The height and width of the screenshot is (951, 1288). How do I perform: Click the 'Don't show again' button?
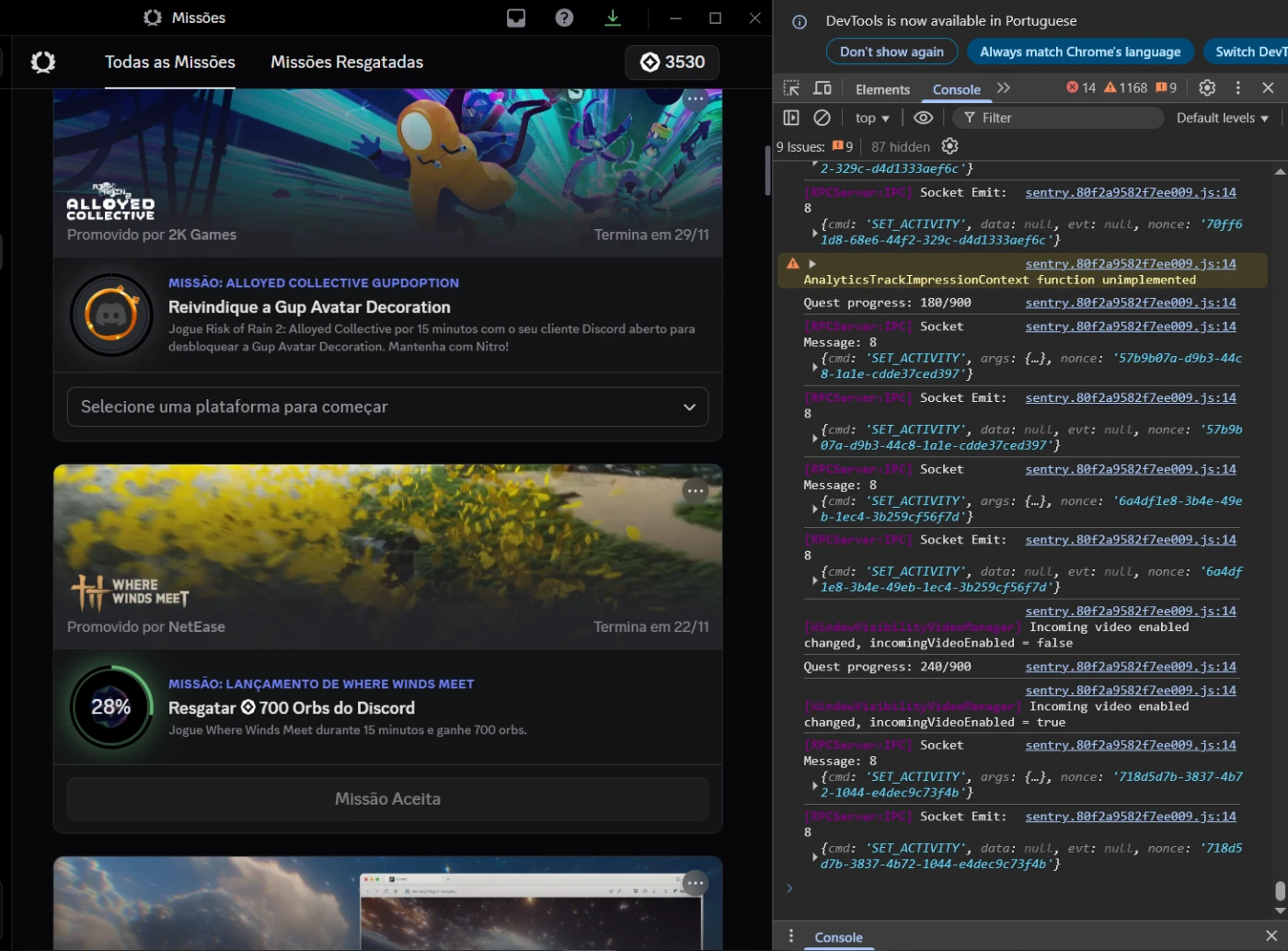(891, 52)
